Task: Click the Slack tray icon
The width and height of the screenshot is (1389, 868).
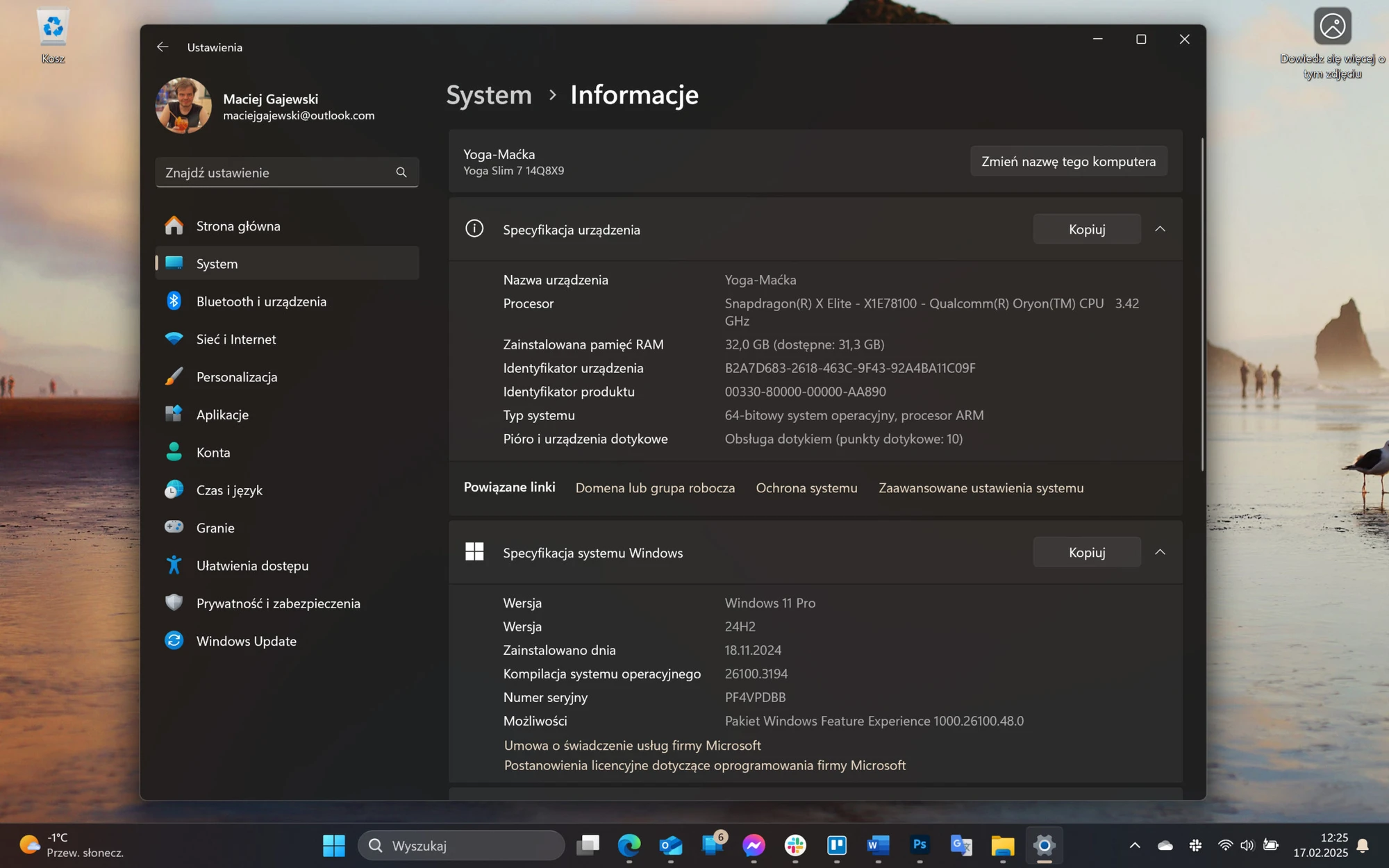Action: point(1195,845)
